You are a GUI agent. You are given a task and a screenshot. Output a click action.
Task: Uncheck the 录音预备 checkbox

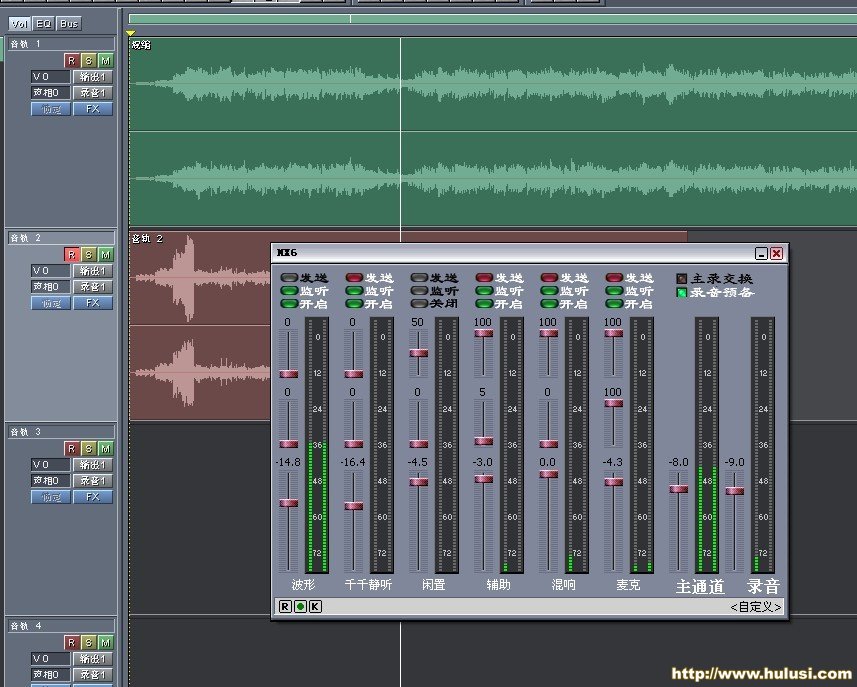click(x=682, y=292)
